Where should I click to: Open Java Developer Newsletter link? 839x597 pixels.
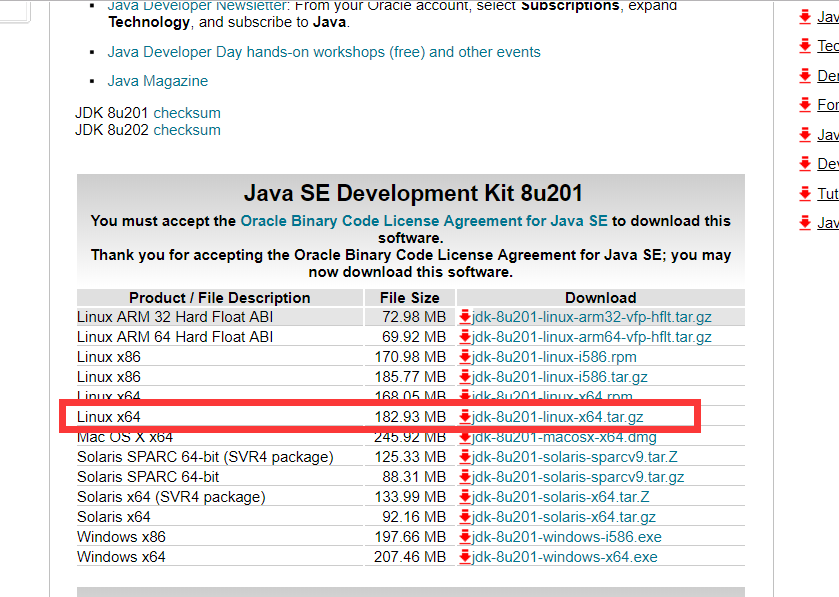click(197, 6)
